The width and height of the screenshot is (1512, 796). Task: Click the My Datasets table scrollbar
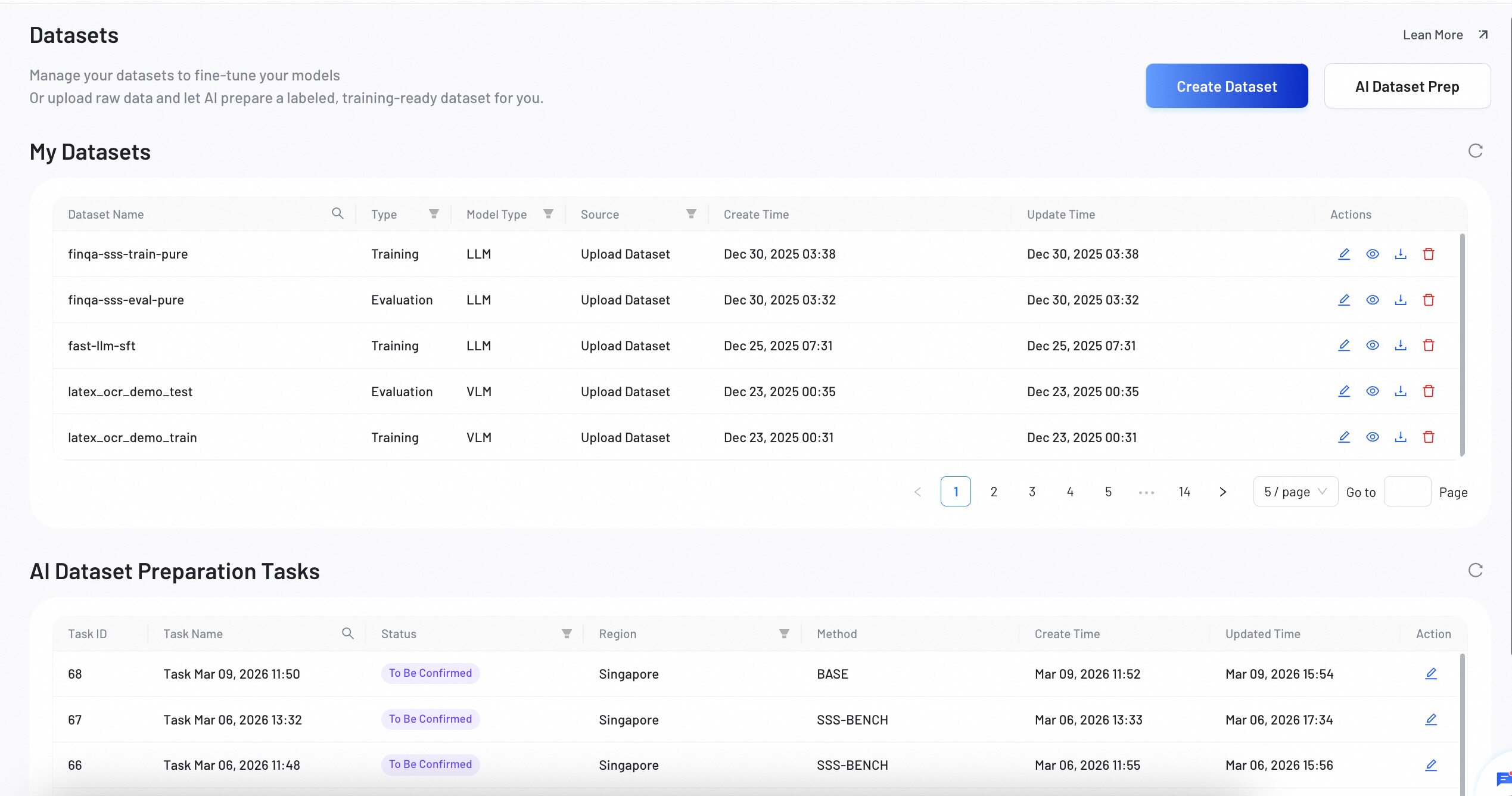click(x=1462, y=346)
